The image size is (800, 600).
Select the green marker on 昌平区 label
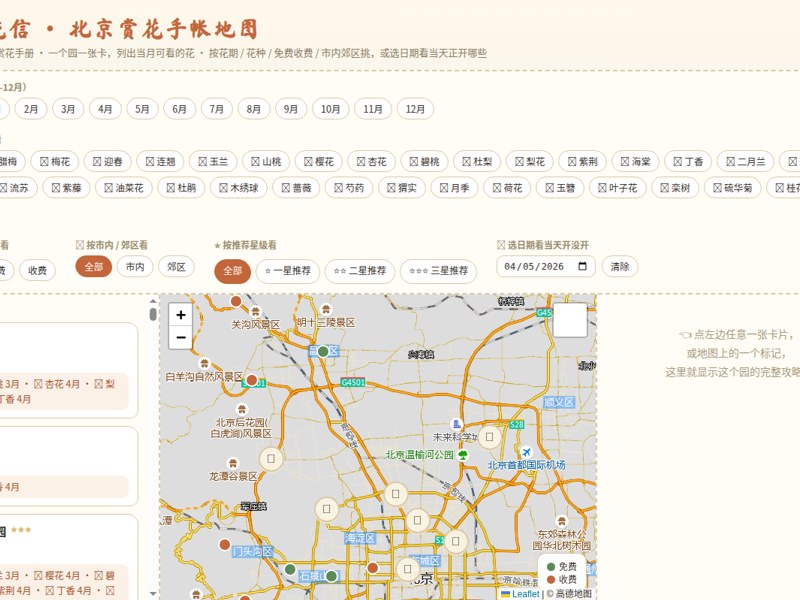click(323, 352)
